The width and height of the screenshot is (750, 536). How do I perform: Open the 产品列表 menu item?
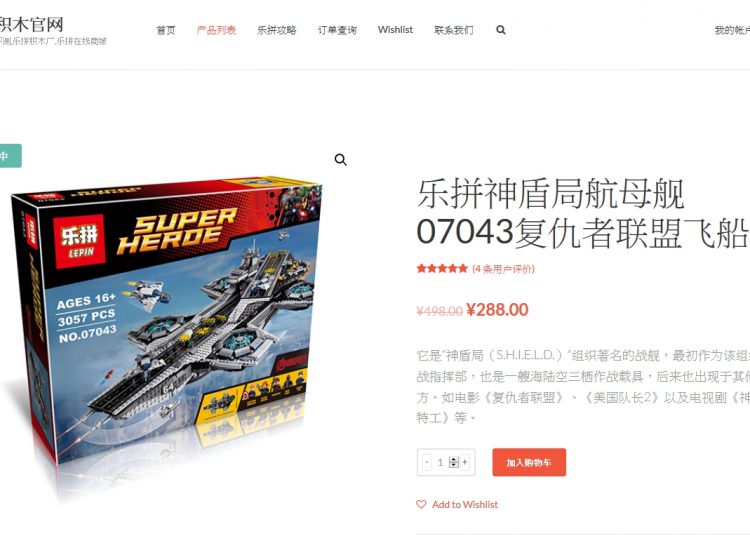coord(217,30)
